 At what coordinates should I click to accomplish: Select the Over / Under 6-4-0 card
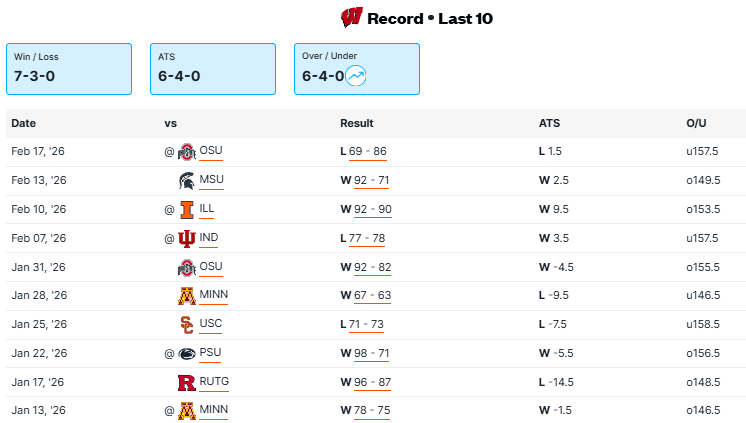[357, 69]
